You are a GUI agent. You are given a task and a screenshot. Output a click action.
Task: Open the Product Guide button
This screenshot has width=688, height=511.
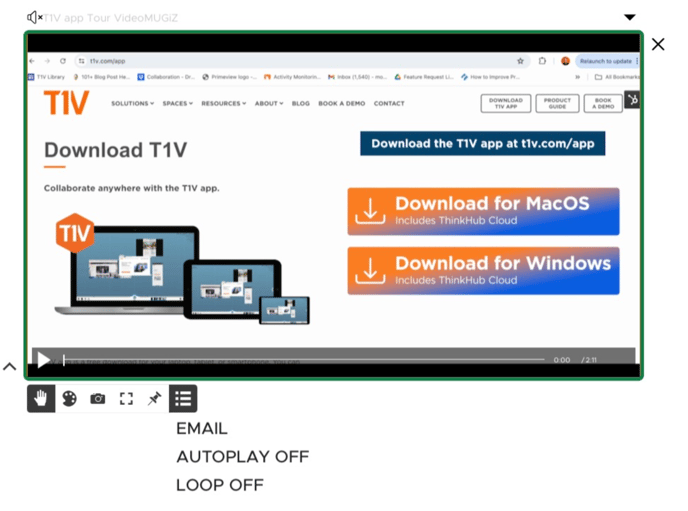click(x=557, y=104)
